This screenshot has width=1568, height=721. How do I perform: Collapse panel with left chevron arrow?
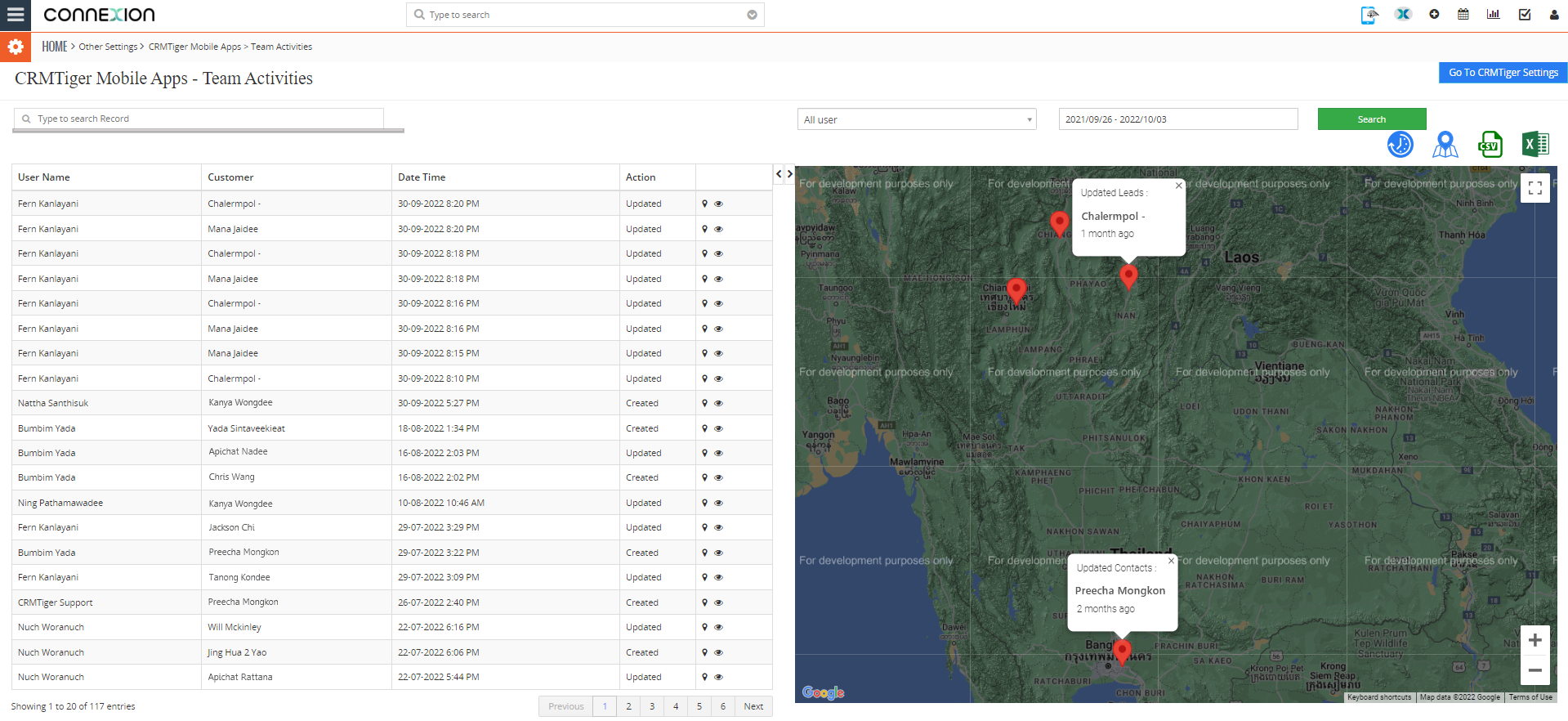click(x=779, y=174)
